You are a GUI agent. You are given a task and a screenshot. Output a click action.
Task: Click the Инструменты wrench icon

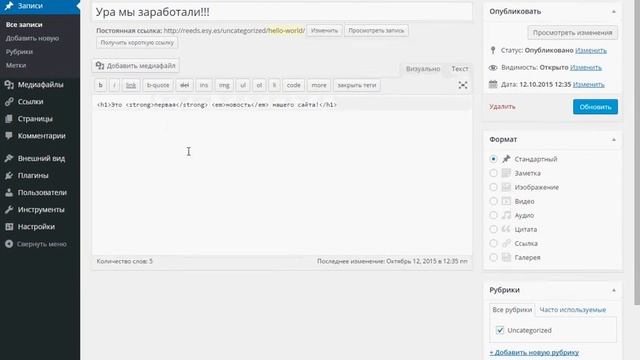tap(9, 210)
